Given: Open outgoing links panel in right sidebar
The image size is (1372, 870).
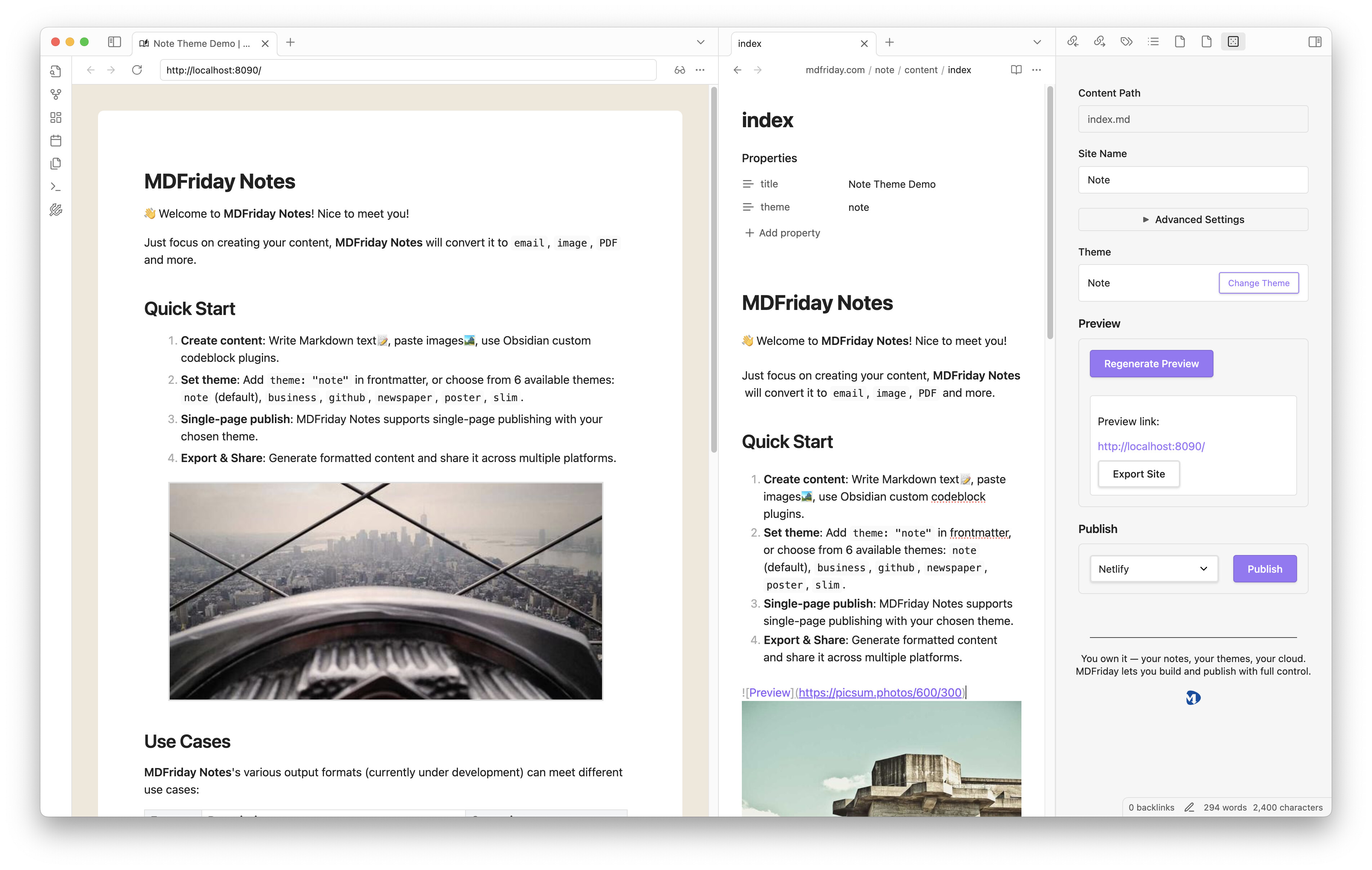Looking at the screenshot, I should (1100, 41).
